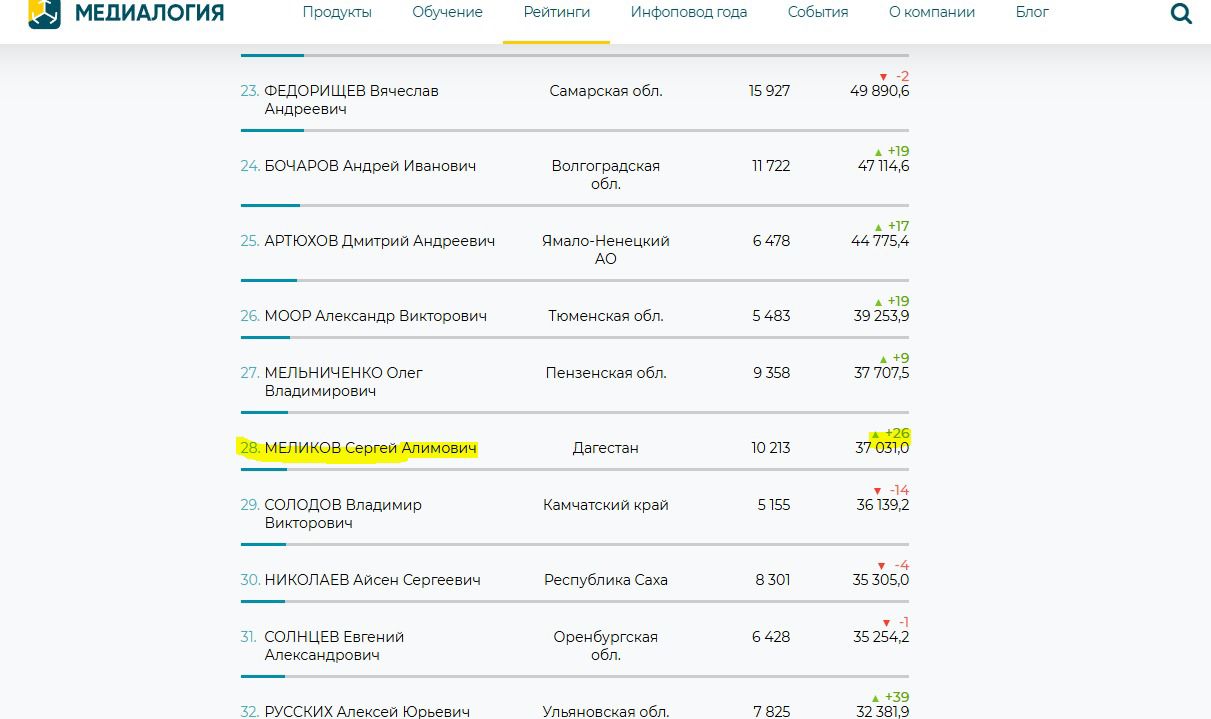The image size is (1211, 719).
Task: Click the search magnifier icon
Action: [1181, 14]
